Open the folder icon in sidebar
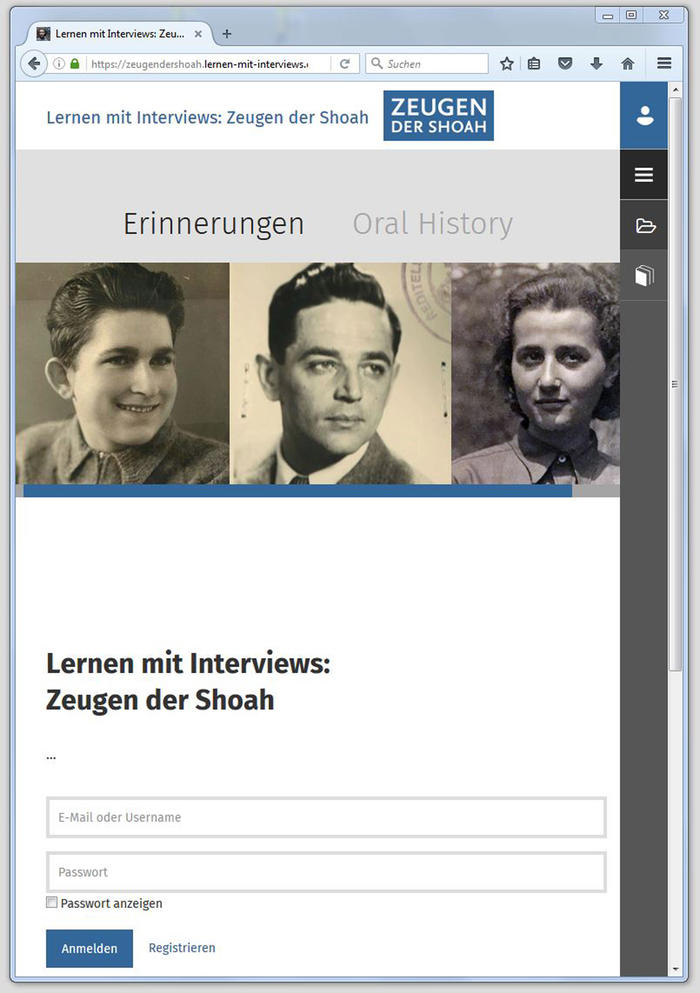This screenshot has height=993, width=700. click(x=645, y=226)
